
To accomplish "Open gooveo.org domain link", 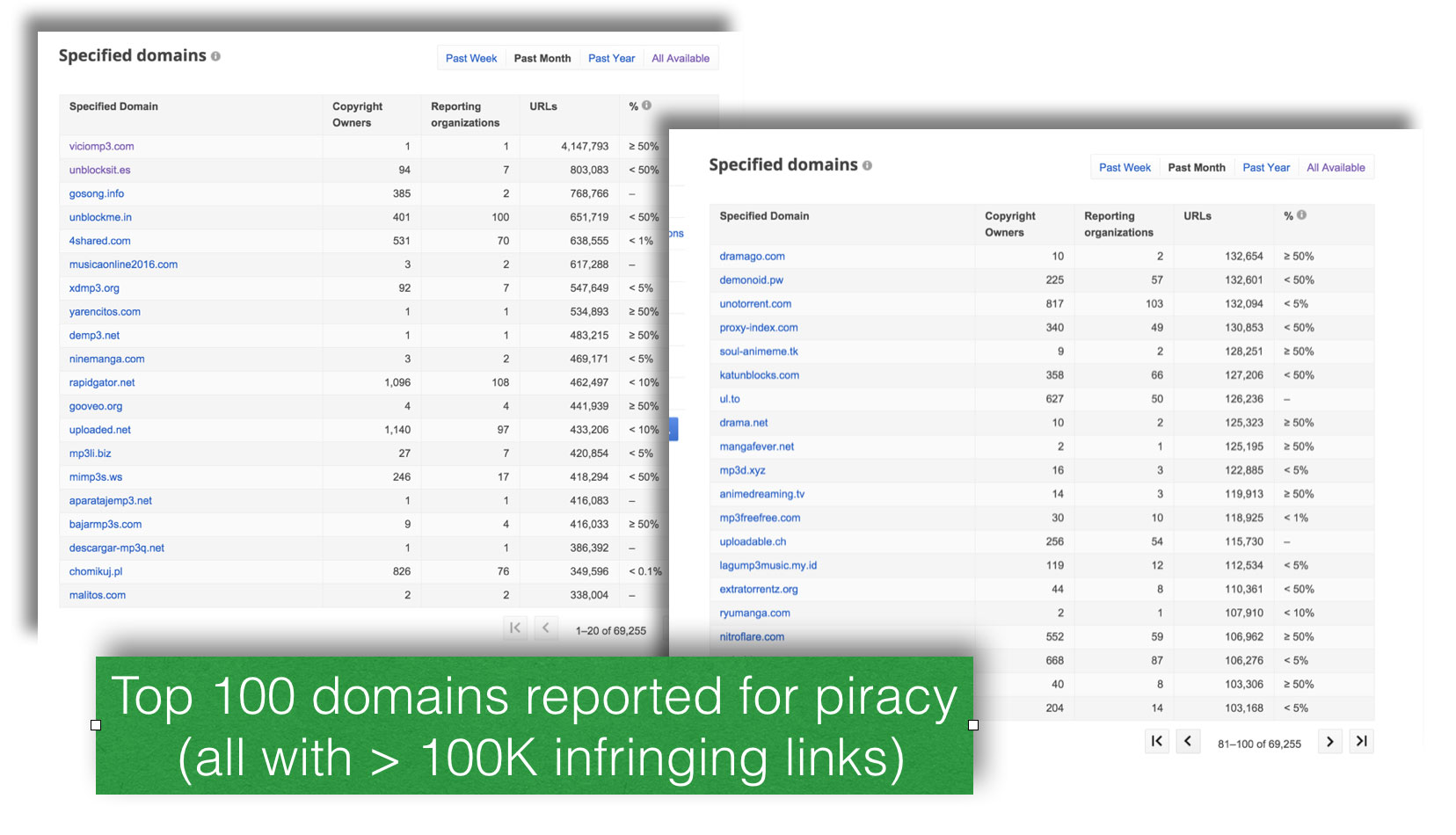I will (x=96, y=407).
